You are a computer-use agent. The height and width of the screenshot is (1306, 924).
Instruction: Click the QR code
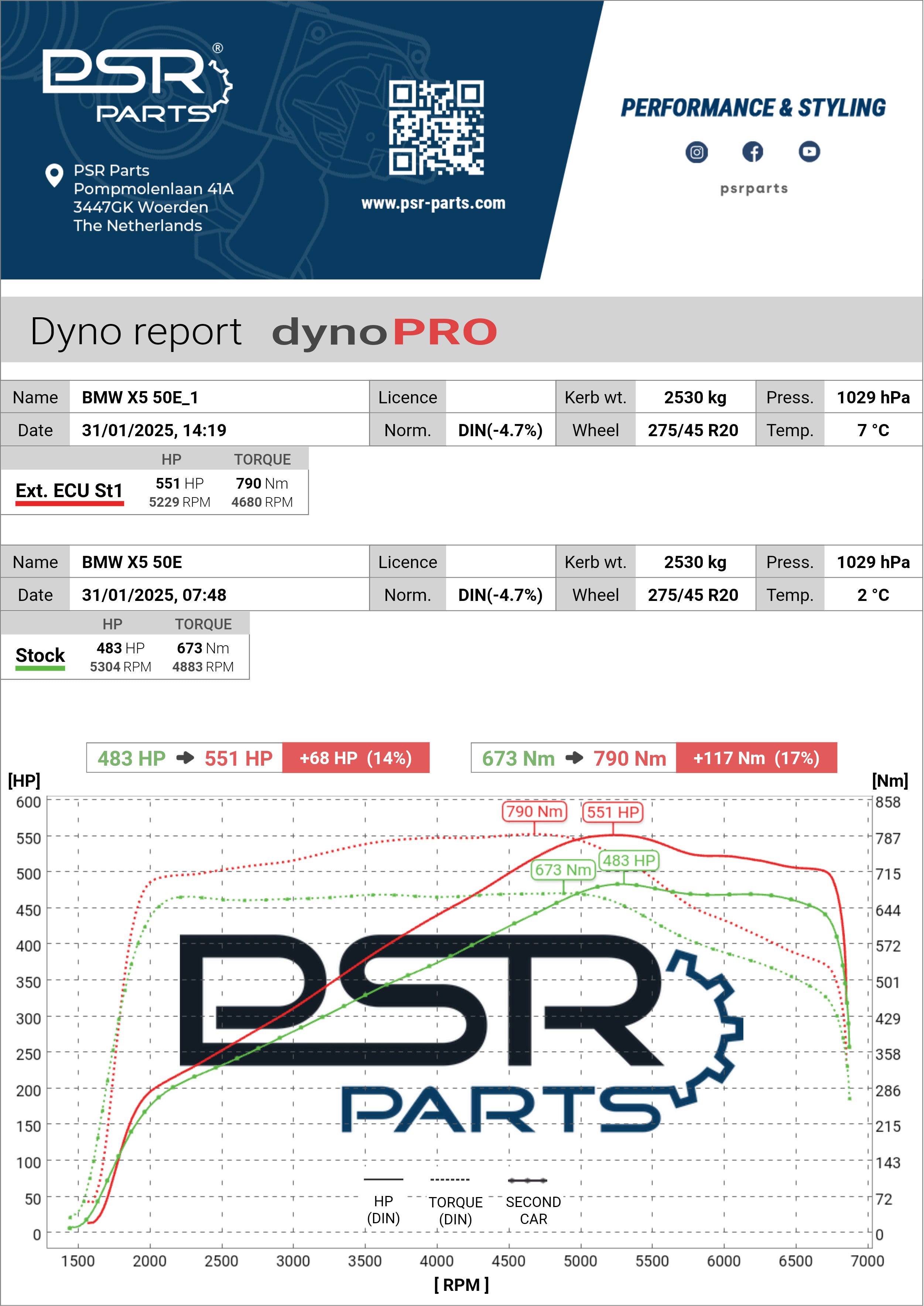(x=437, y=127)
